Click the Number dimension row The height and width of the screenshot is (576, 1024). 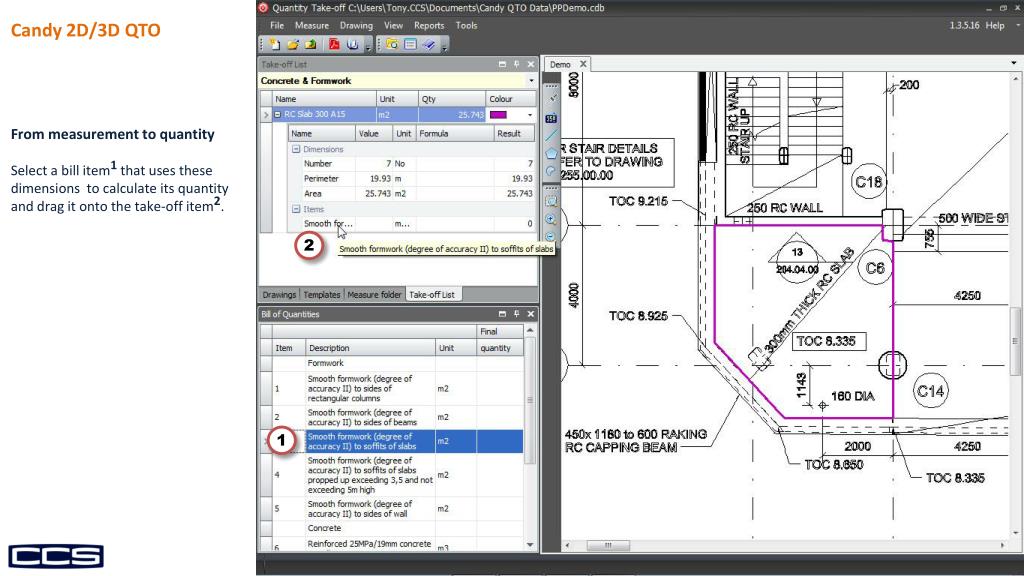(x=411, y=164)
